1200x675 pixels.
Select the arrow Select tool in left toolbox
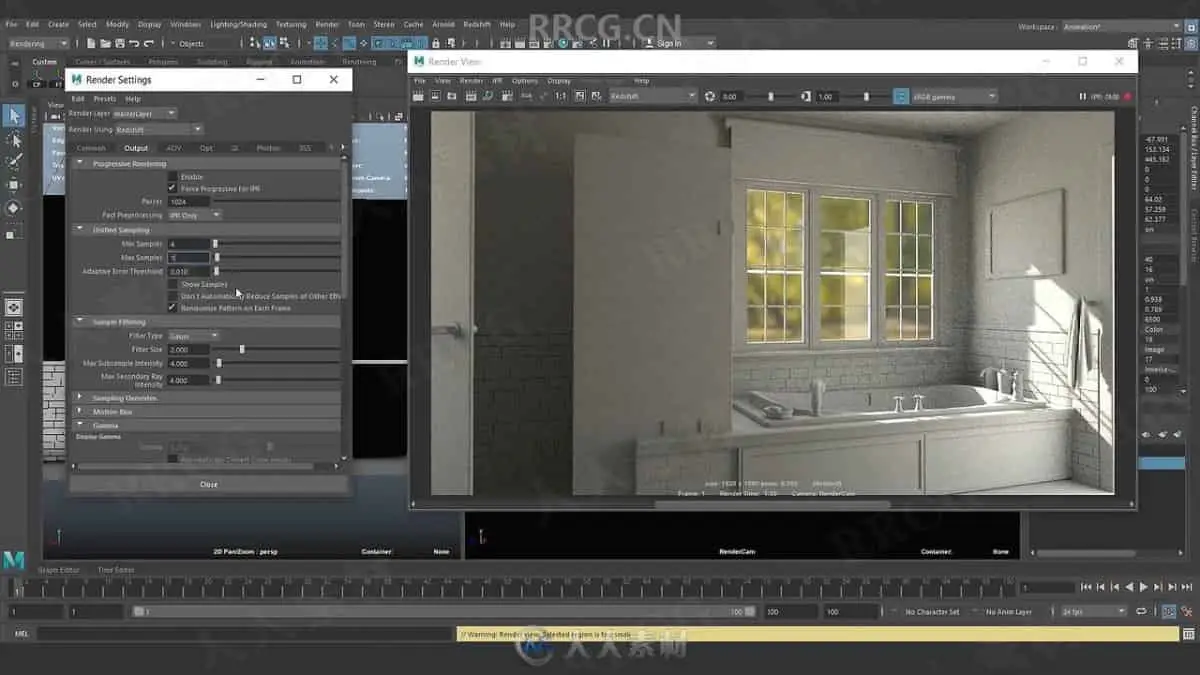tap(14, 116)
